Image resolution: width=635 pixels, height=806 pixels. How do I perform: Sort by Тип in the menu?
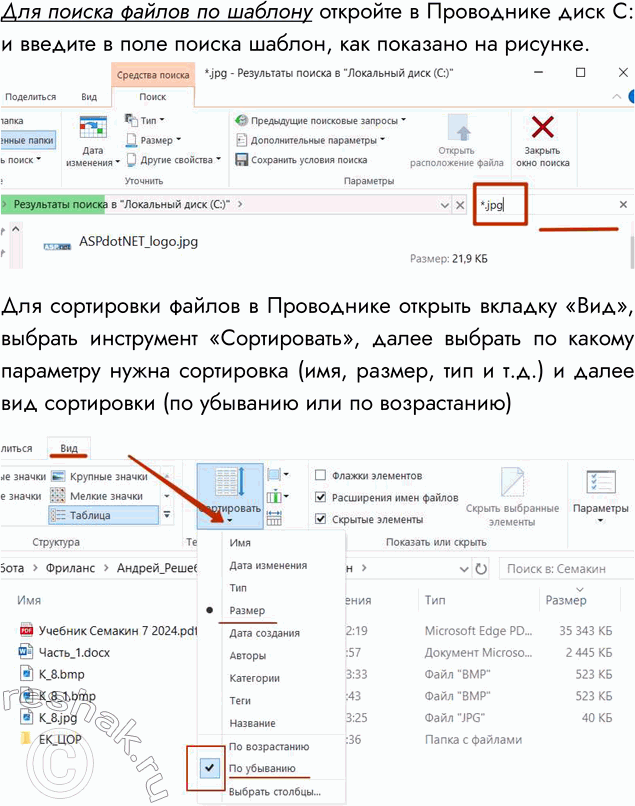point(238,588)
